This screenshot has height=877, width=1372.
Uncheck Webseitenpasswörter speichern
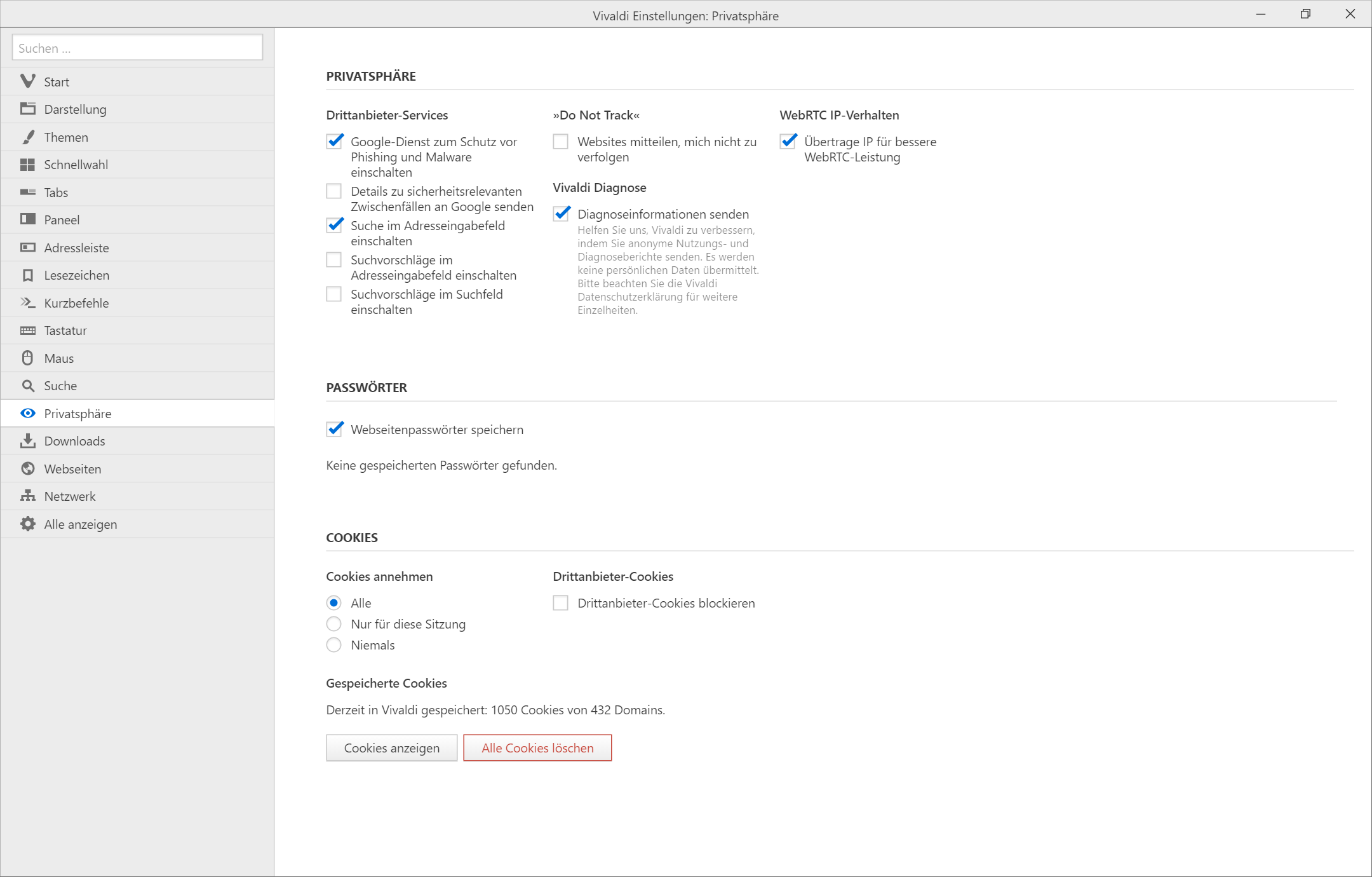pos(334,430)
